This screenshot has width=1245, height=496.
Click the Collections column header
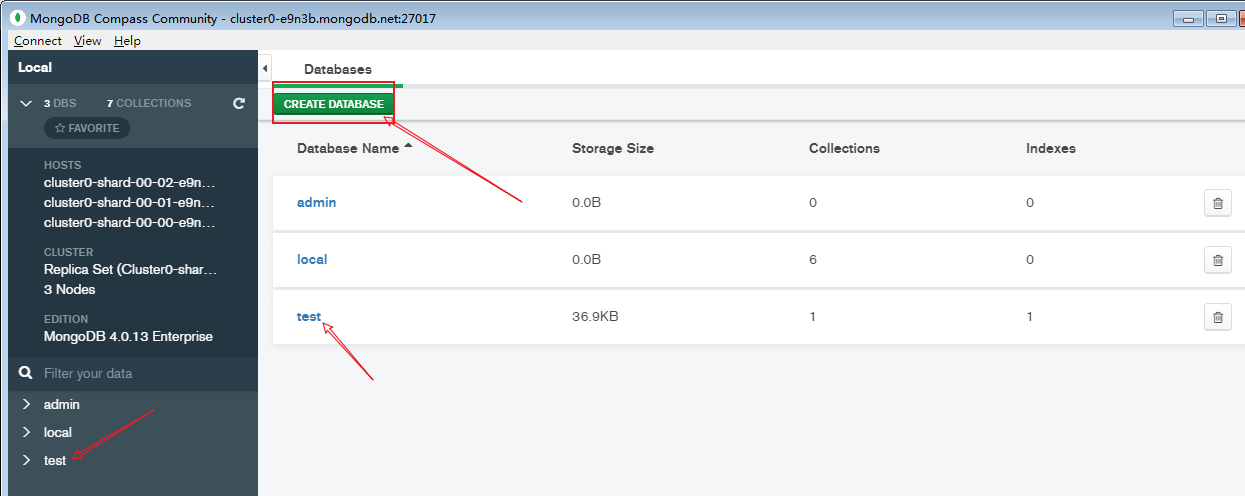pyautogui.click(x=844, y=148)
